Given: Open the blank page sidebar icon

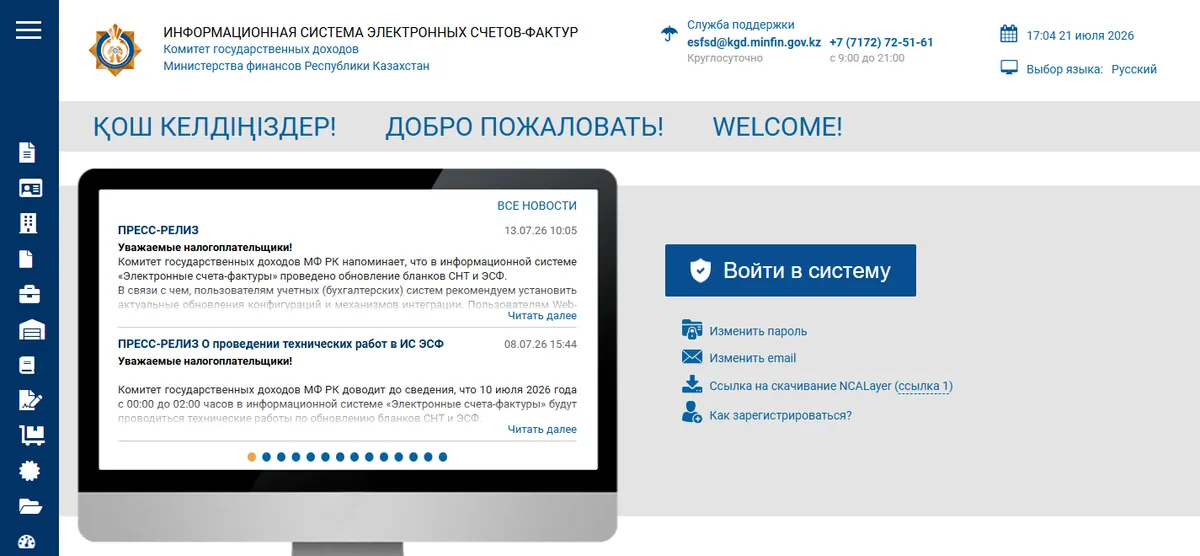Looking at the screenshot, I should pos(27,259).
